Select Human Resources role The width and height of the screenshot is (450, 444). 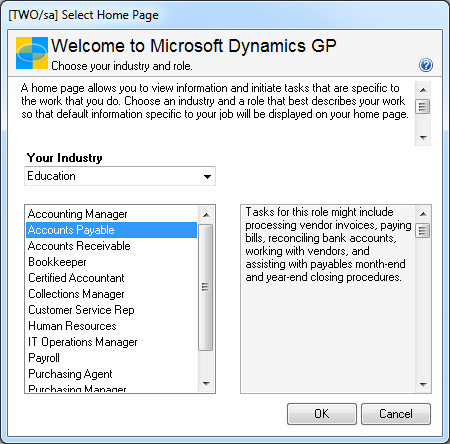pos(112,326)
